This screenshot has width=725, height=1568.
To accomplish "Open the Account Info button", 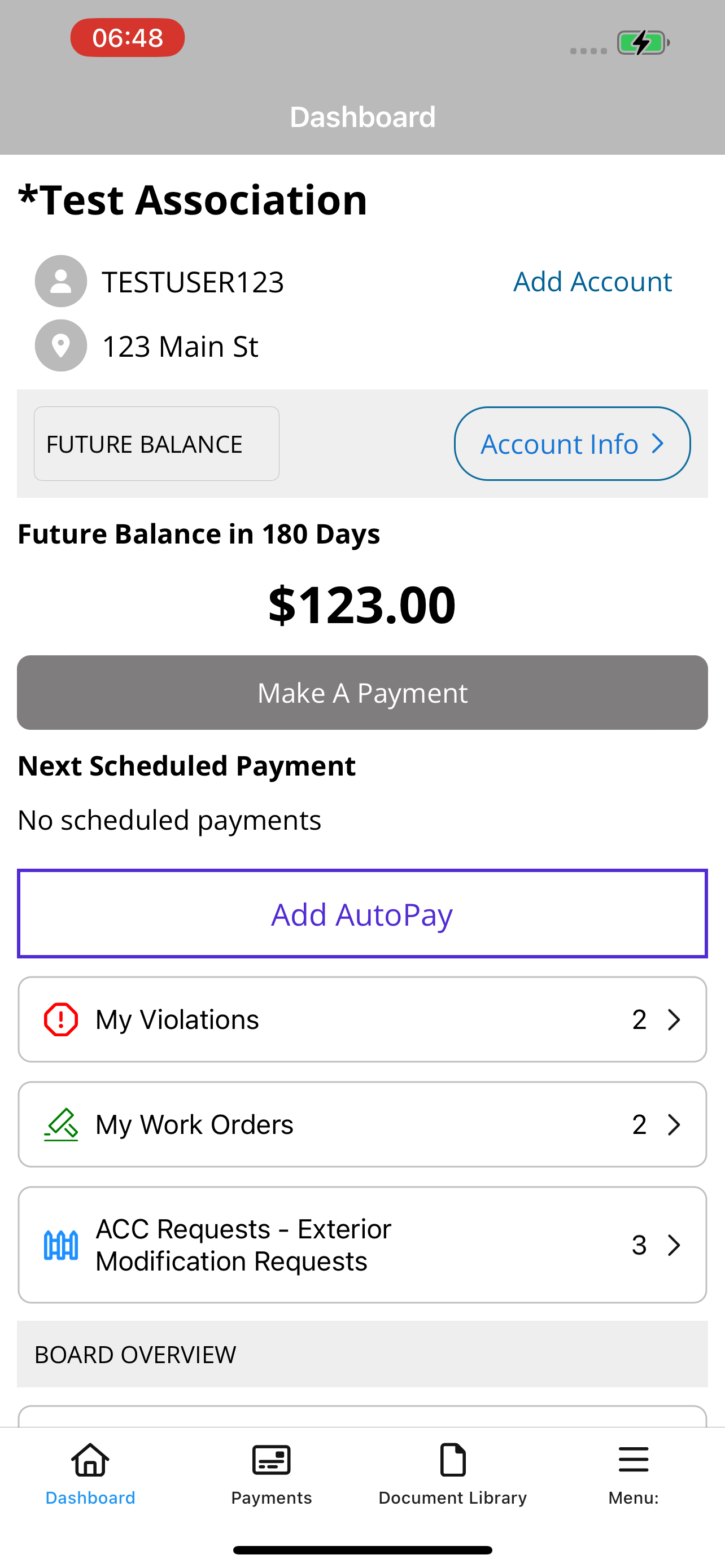I will (572, 444).
